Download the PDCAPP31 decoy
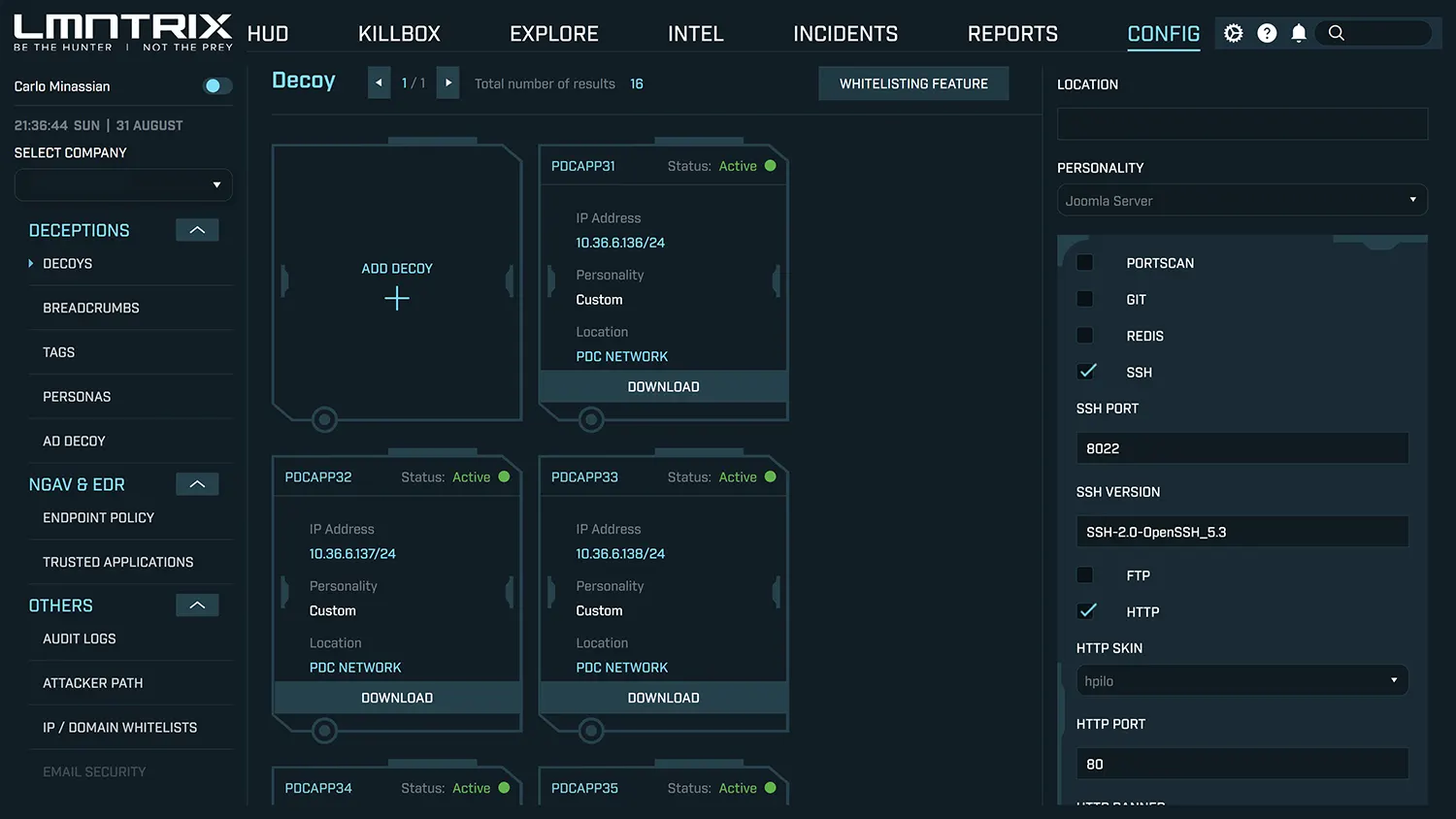 pyautogui.click(x=664, y=386)
